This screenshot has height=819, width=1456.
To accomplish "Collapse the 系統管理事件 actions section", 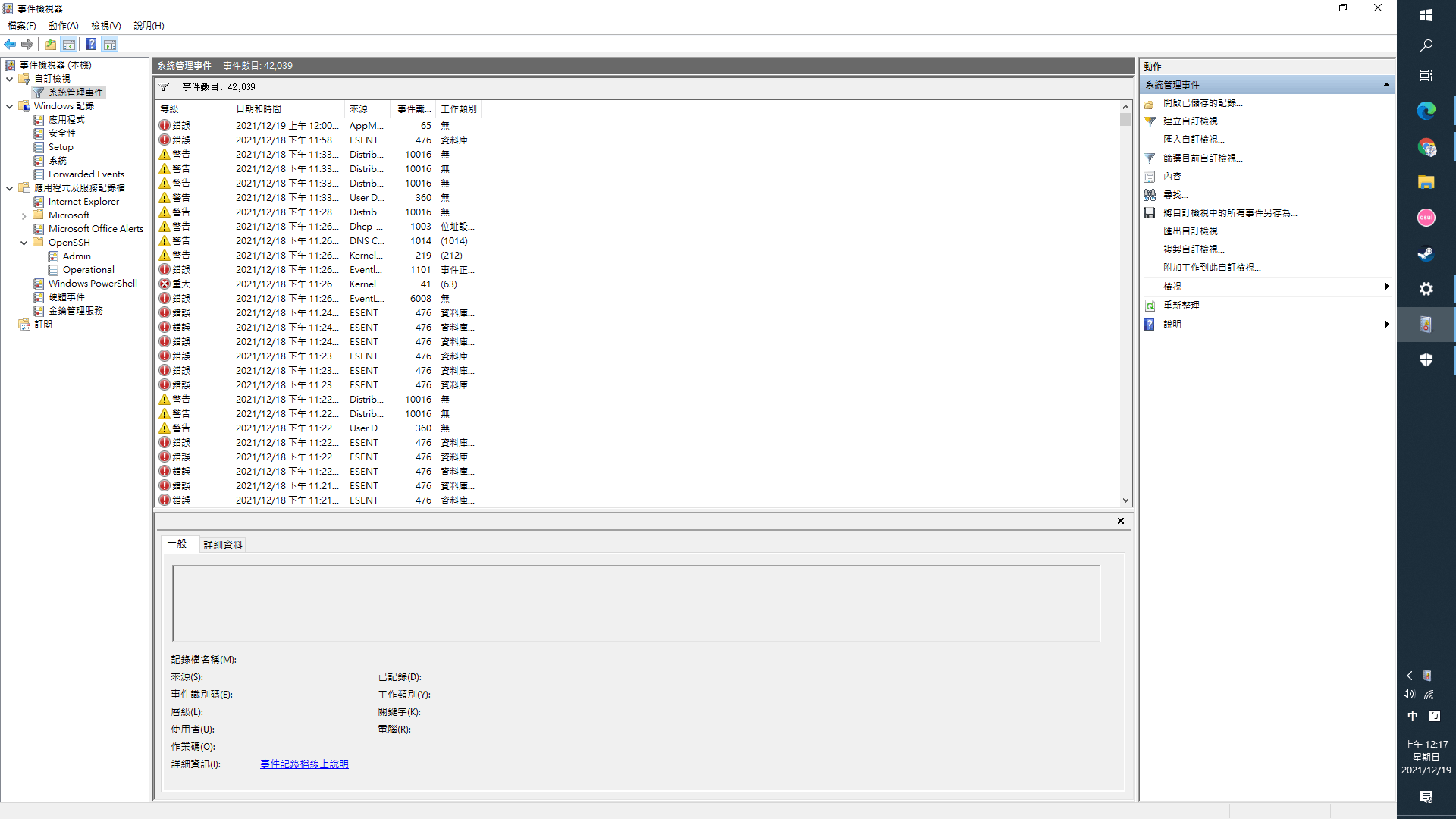I will click(1386, 85).
